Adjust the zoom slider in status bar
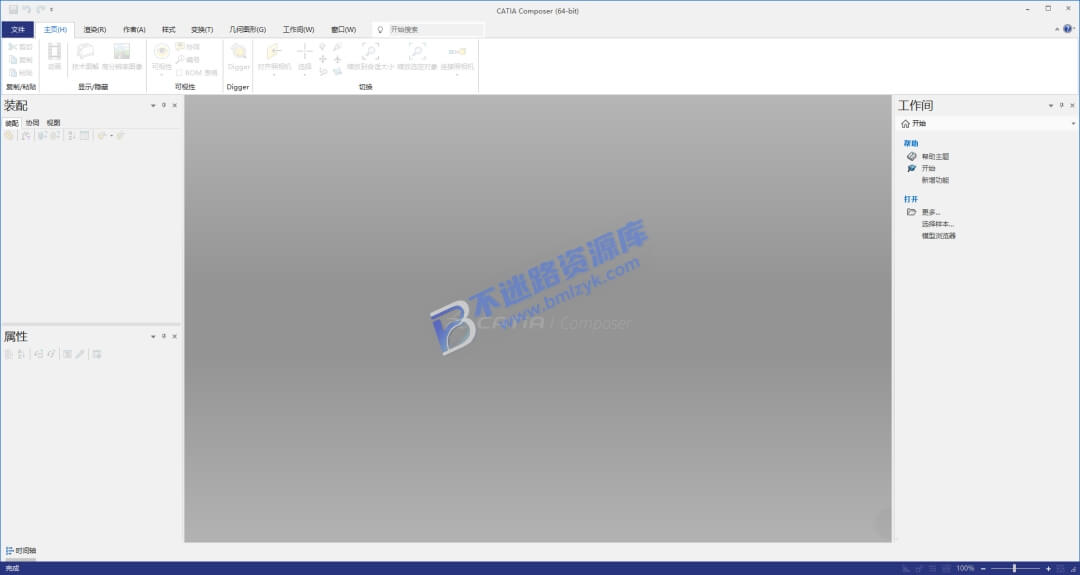The width and height of the screenshot is (1080, 575). click(1015, 569)
